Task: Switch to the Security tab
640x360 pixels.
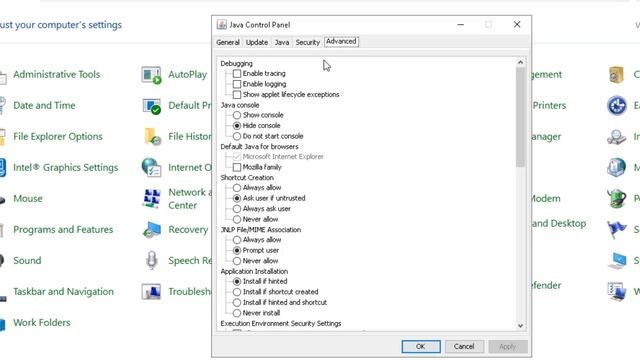Action: [308, 42]
